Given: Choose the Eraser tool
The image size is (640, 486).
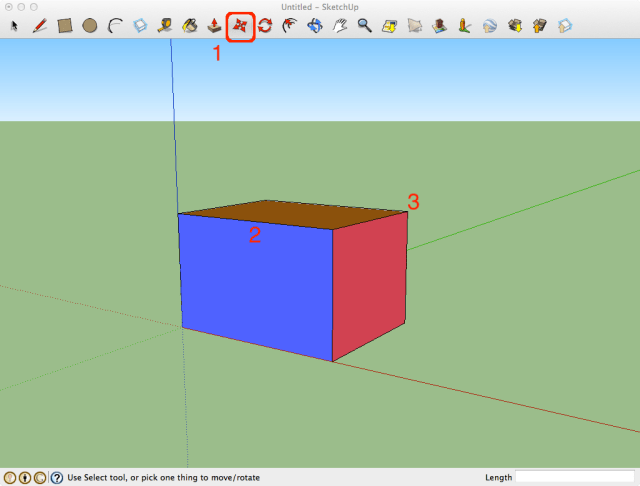Looking at the screenshot, I should [140, 26].
